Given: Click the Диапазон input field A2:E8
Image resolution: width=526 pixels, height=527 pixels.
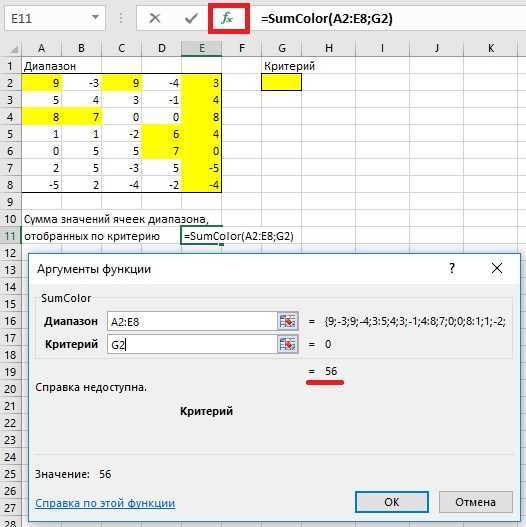Looking at the screenshot, I should (x=192, y=321).
